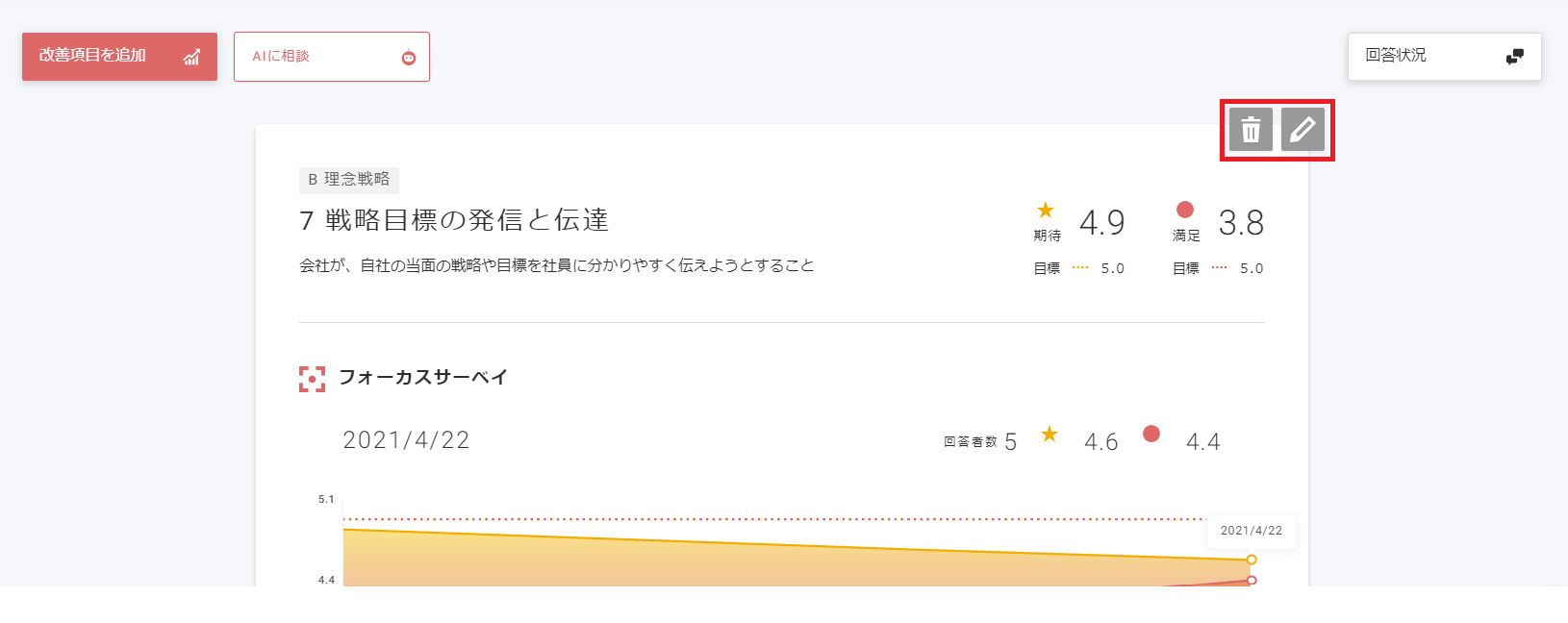Click the star icon next to 期待 score

pyautogui.click(x=1045, y=210)
